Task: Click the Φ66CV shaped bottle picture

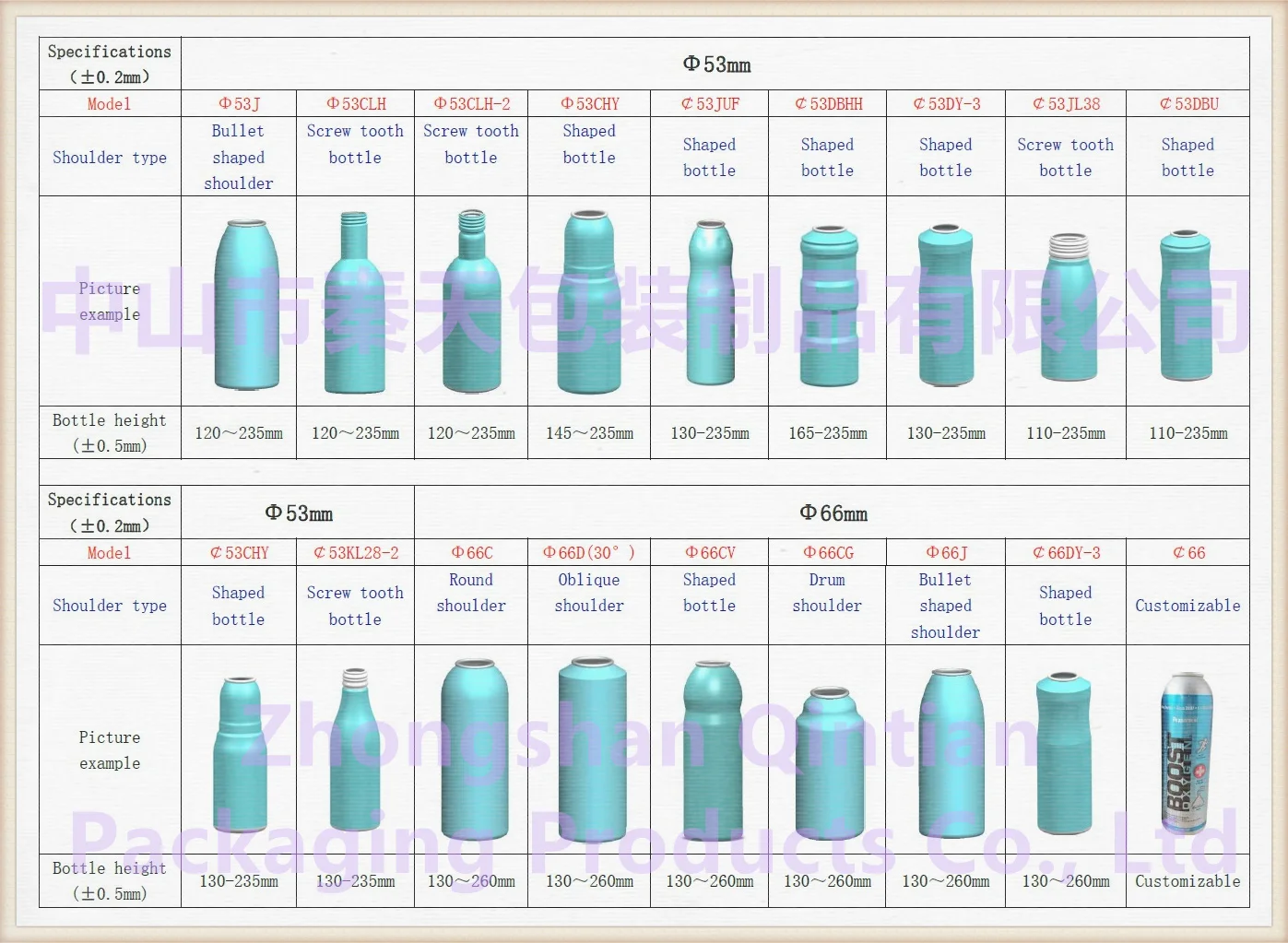Action: pos(712,749)
